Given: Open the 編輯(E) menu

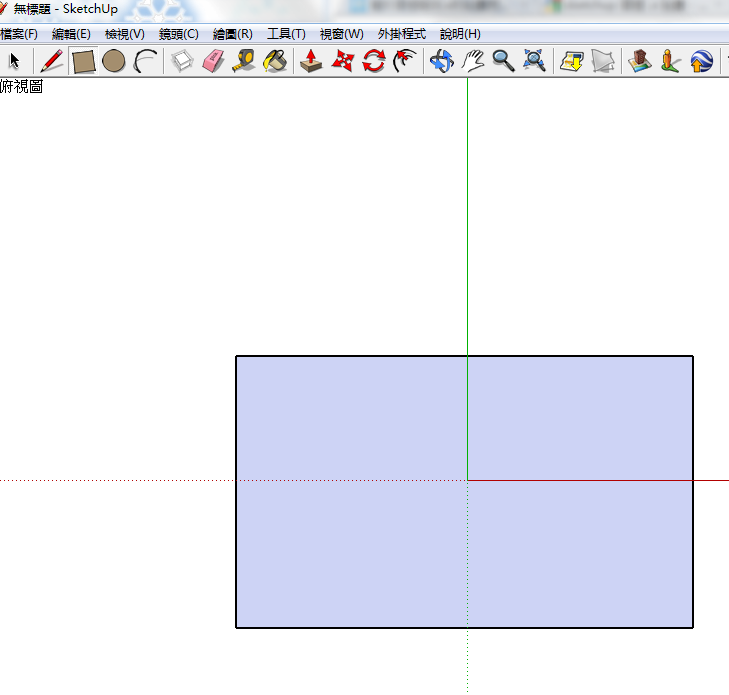Looking at the screenshot, I should (71, 34).
